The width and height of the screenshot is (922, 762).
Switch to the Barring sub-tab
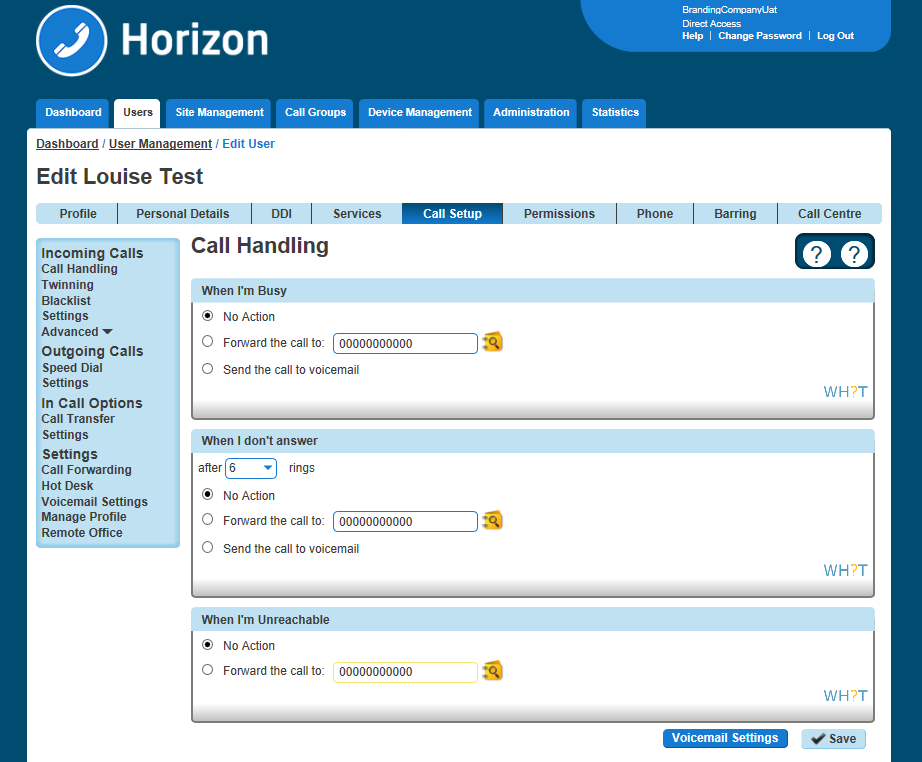(735, 213)
